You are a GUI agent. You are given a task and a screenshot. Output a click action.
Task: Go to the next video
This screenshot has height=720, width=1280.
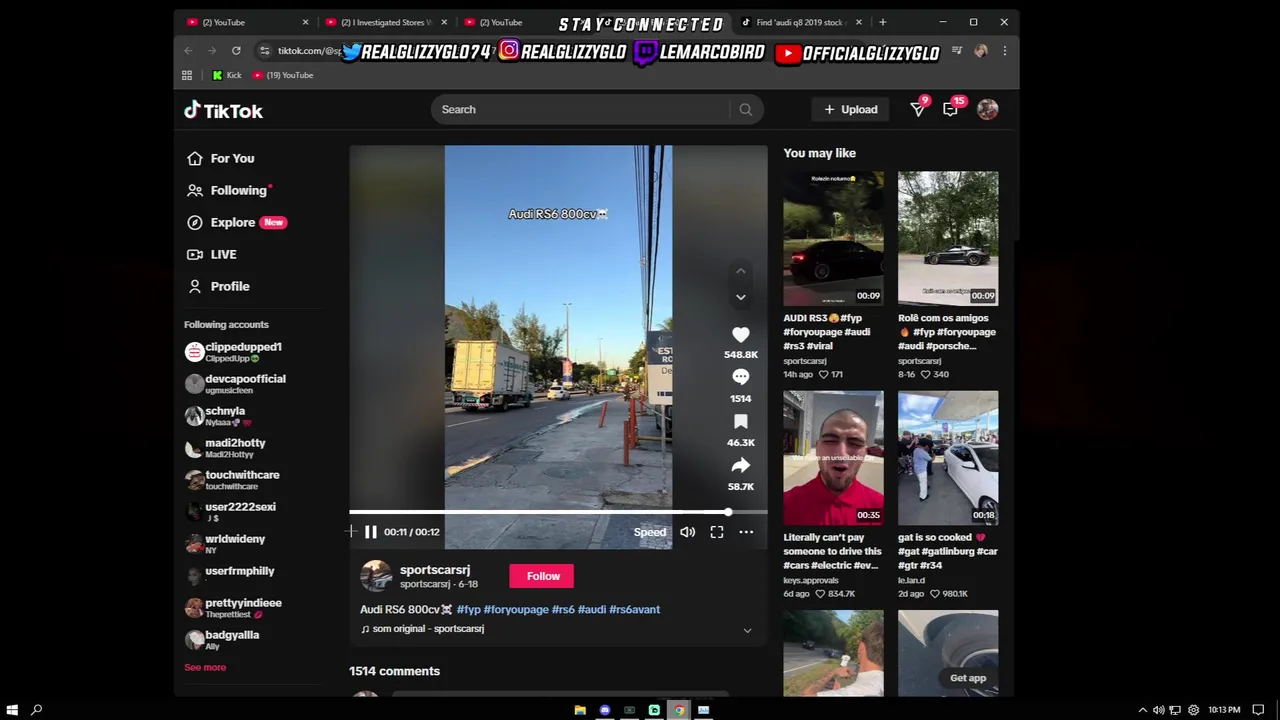click(x=740, y=297)
